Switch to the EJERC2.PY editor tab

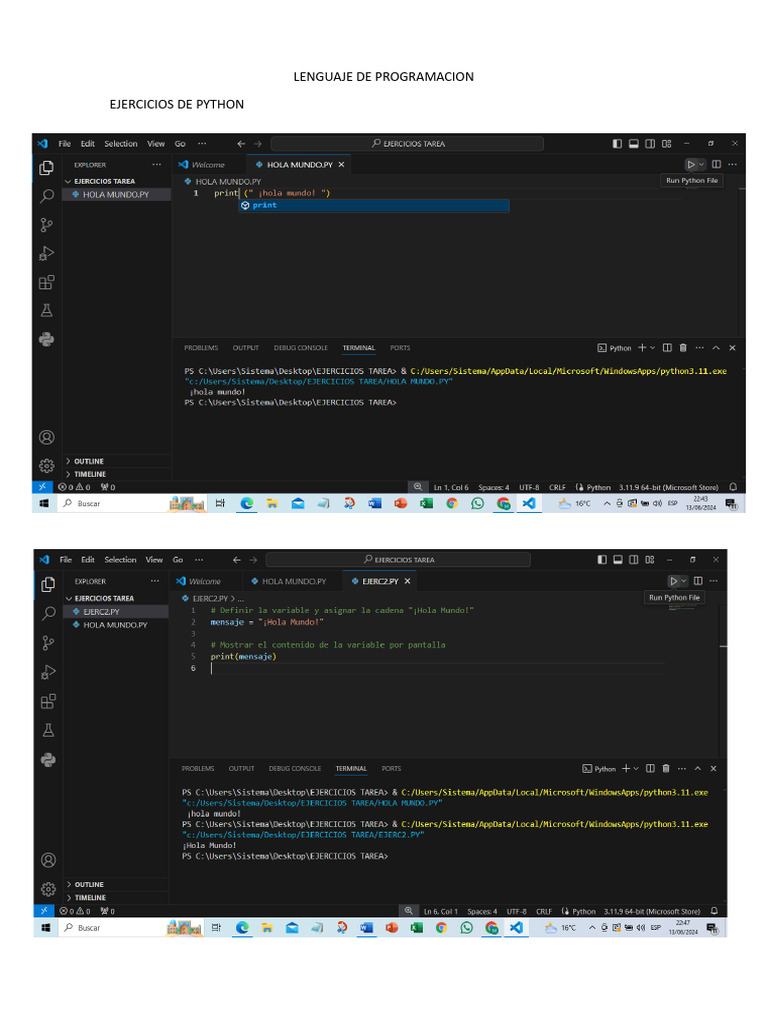pyautogui.click(x=378, y=581)
